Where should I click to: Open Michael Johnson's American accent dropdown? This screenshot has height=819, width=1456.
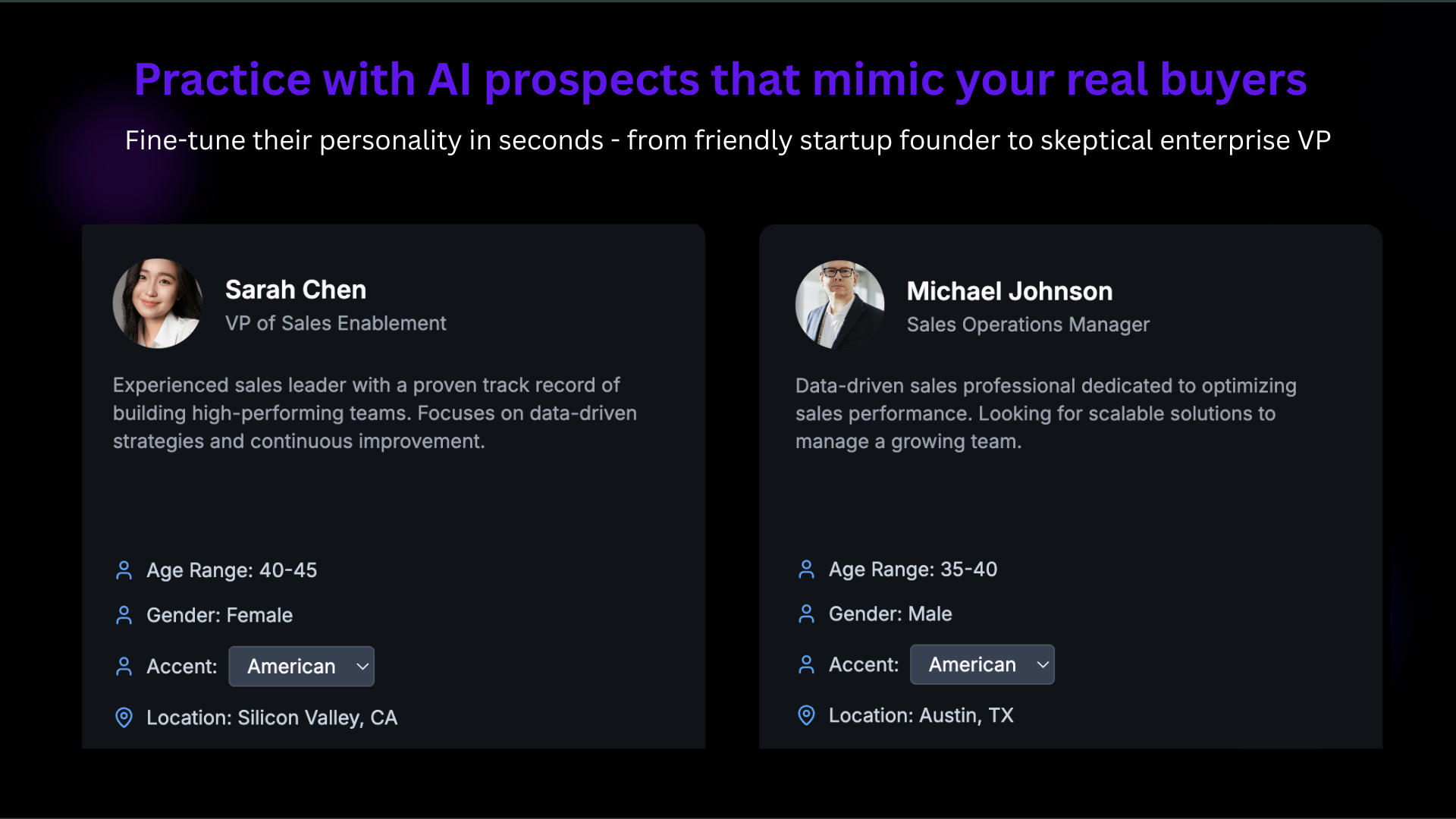[982, 665]
